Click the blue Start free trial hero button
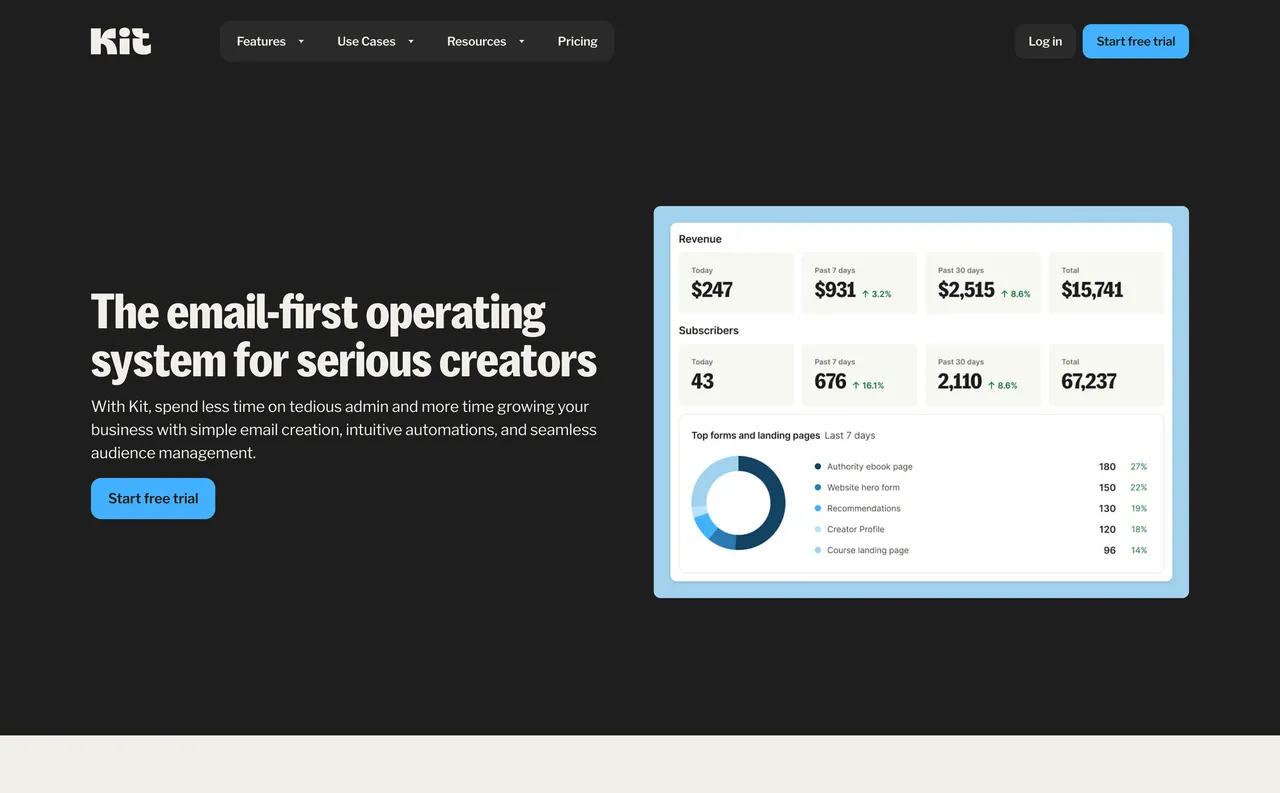Viewport: 1280px width, 793px height. coord(152,498)
